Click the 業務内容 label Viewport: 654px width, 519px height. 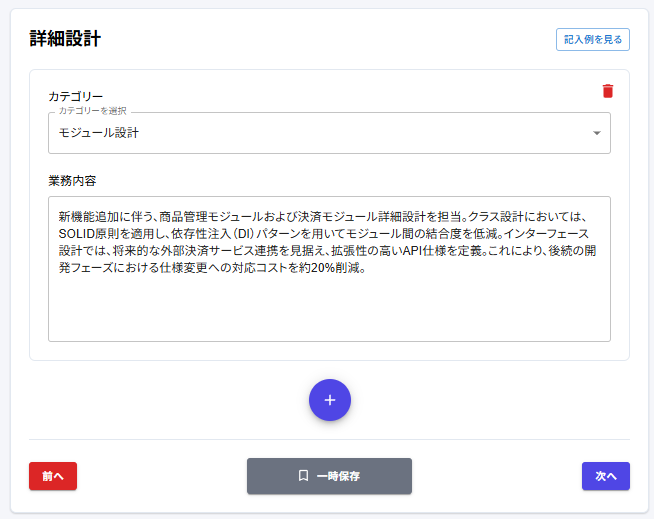click(72, 181)
